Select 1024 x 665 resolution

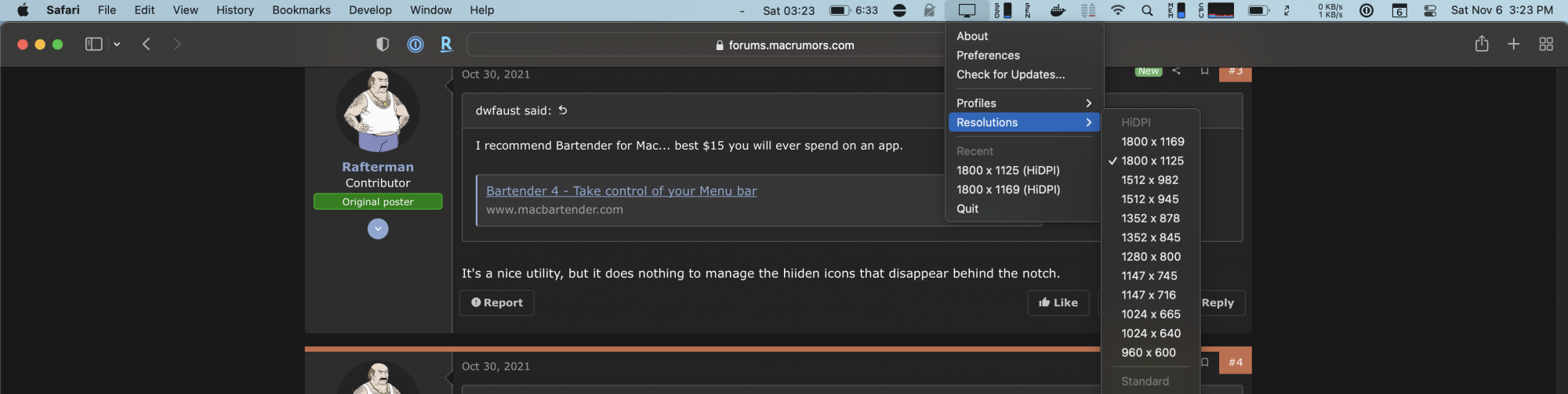pos(1151,314)
